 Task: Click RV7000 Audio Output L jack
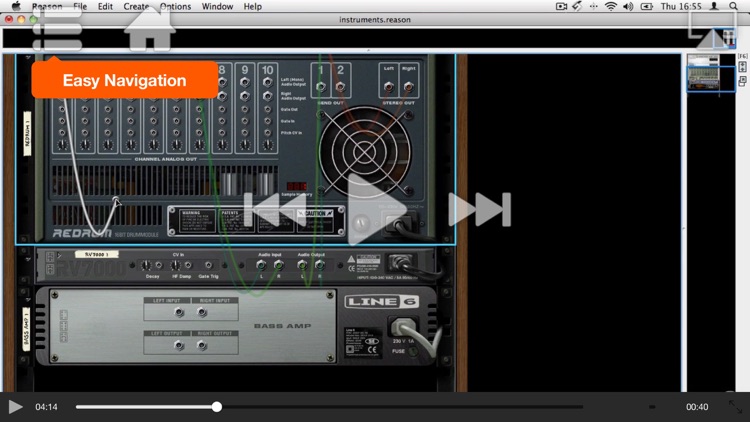click(x=302, y=265)
